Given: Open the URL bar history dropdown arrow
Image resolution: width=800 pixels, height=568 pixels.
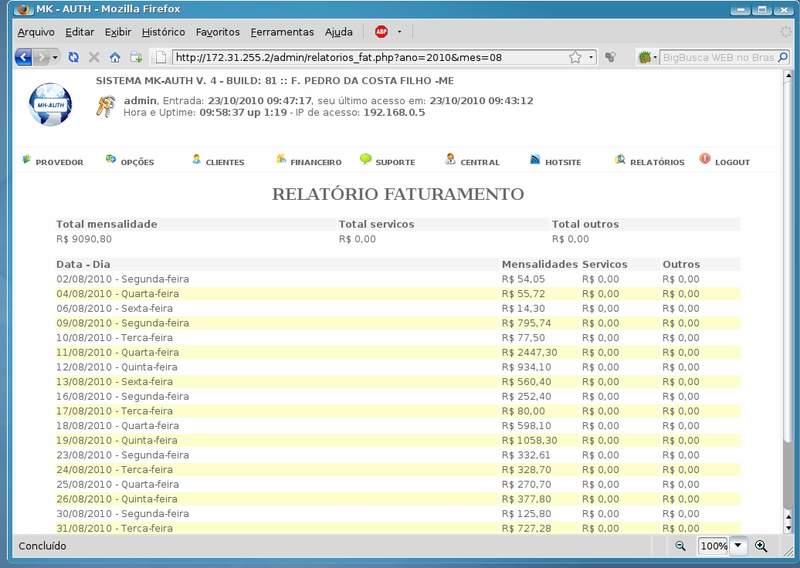Looking at the screenshot, I should click(591, 57).
